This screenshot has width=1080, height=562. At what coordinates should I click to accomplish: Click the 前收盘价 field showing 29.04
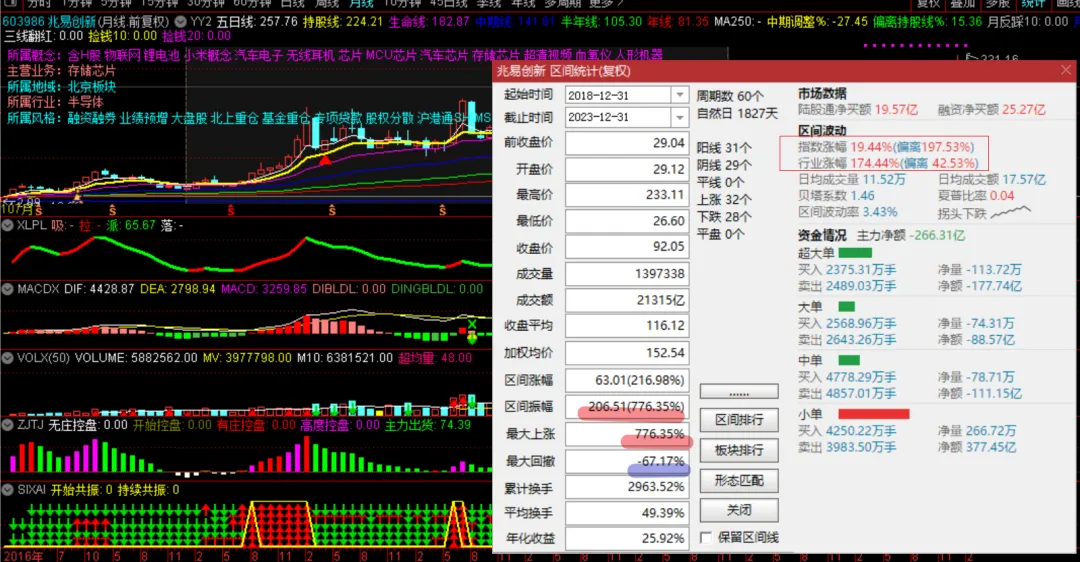627,143
